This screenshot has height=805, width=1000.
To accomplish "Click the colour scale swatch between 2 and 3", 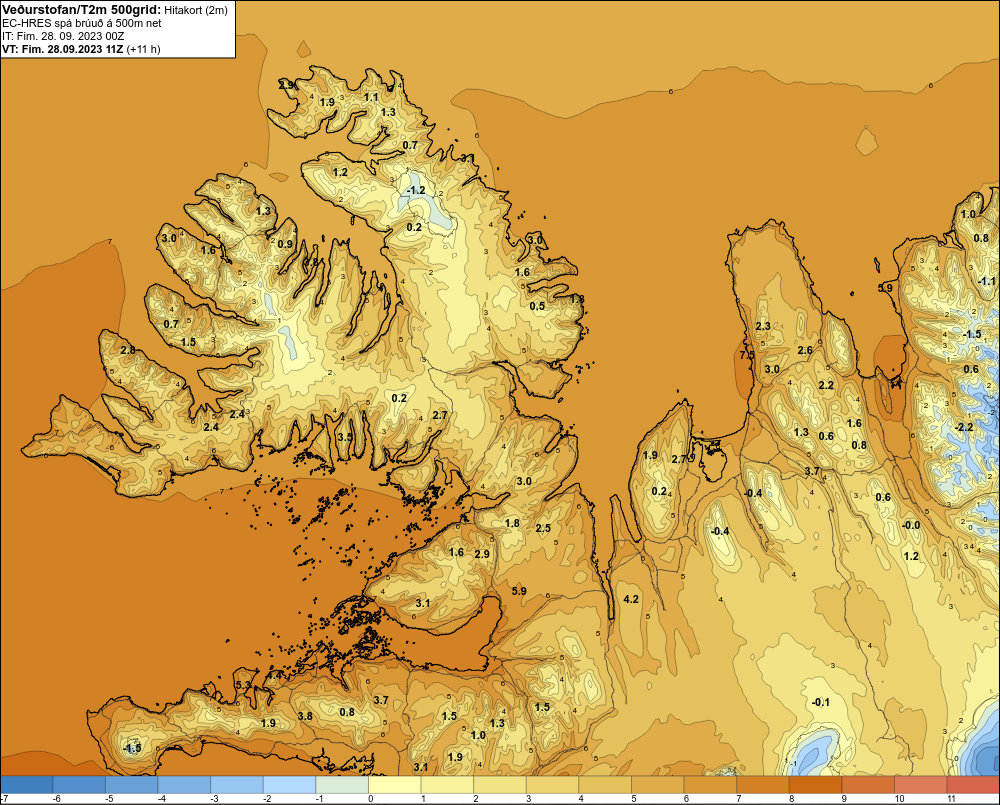I will [500, 785].
